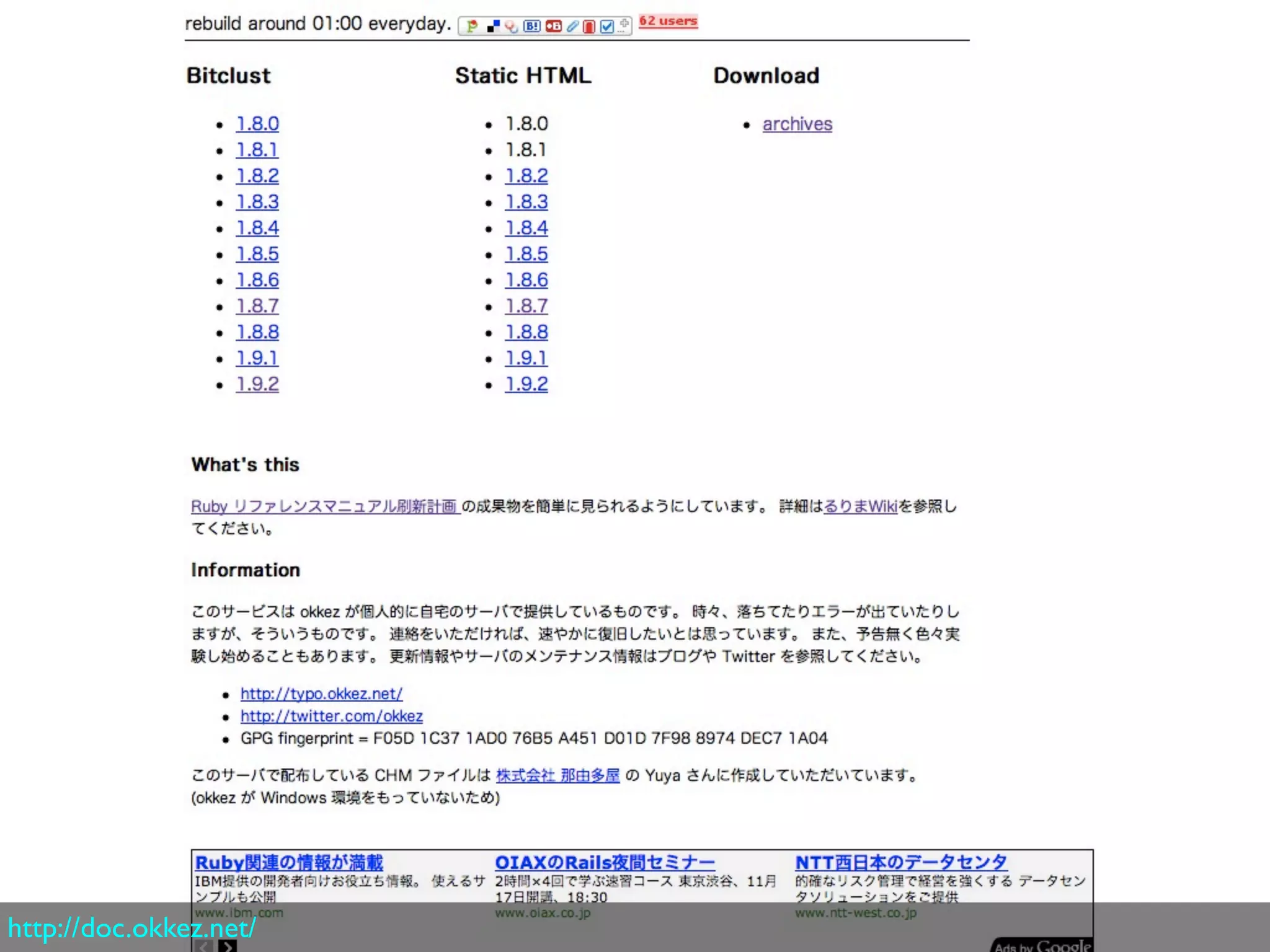This screenshot has height=952, width=1270.
Task: Click the 'Information' heading
Action: click(246, 570)
